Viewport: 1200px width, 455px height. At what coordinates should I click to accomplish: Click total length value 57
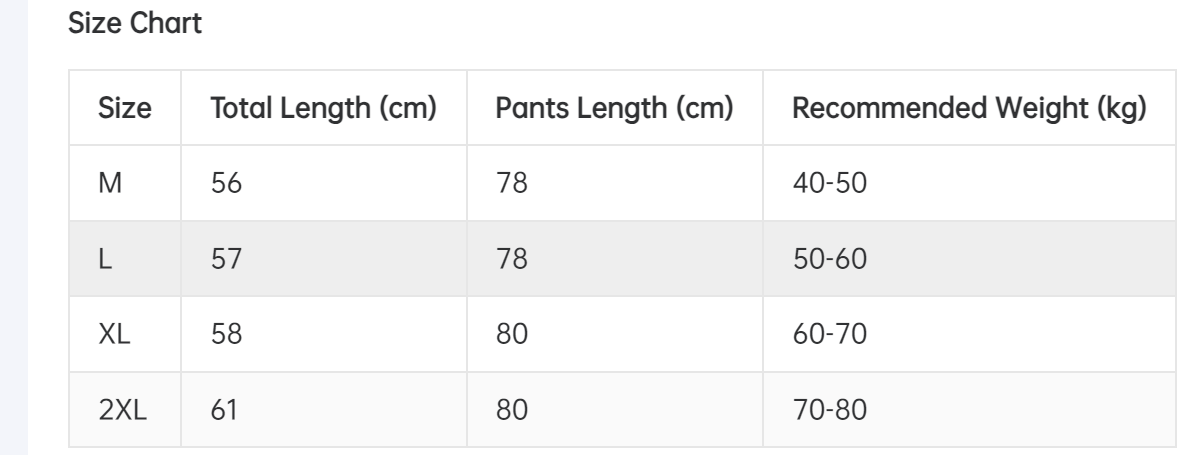[x=224, y=259]
